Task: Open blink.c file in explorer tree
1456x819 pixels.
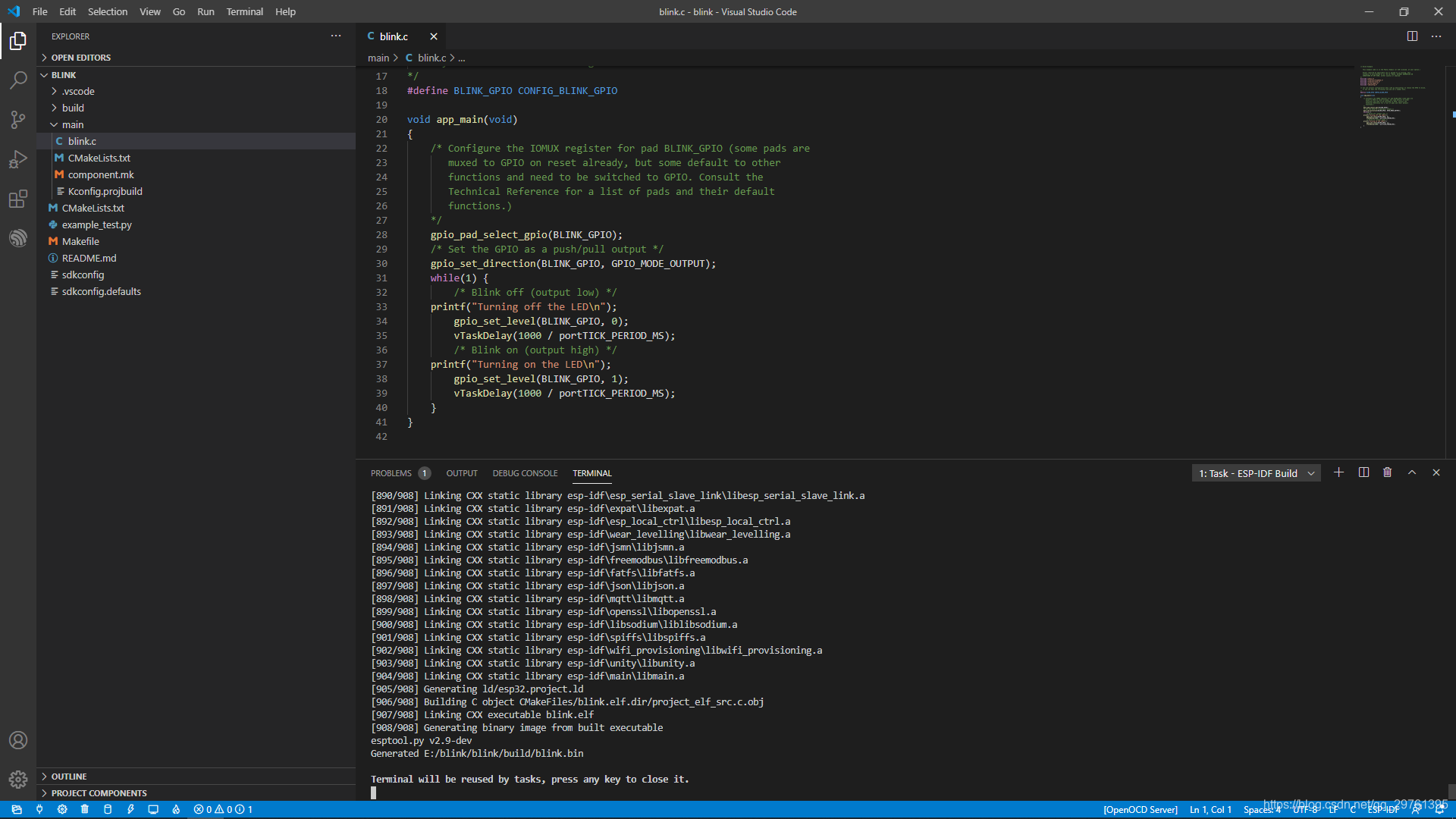Action: [x=196, y=141]
